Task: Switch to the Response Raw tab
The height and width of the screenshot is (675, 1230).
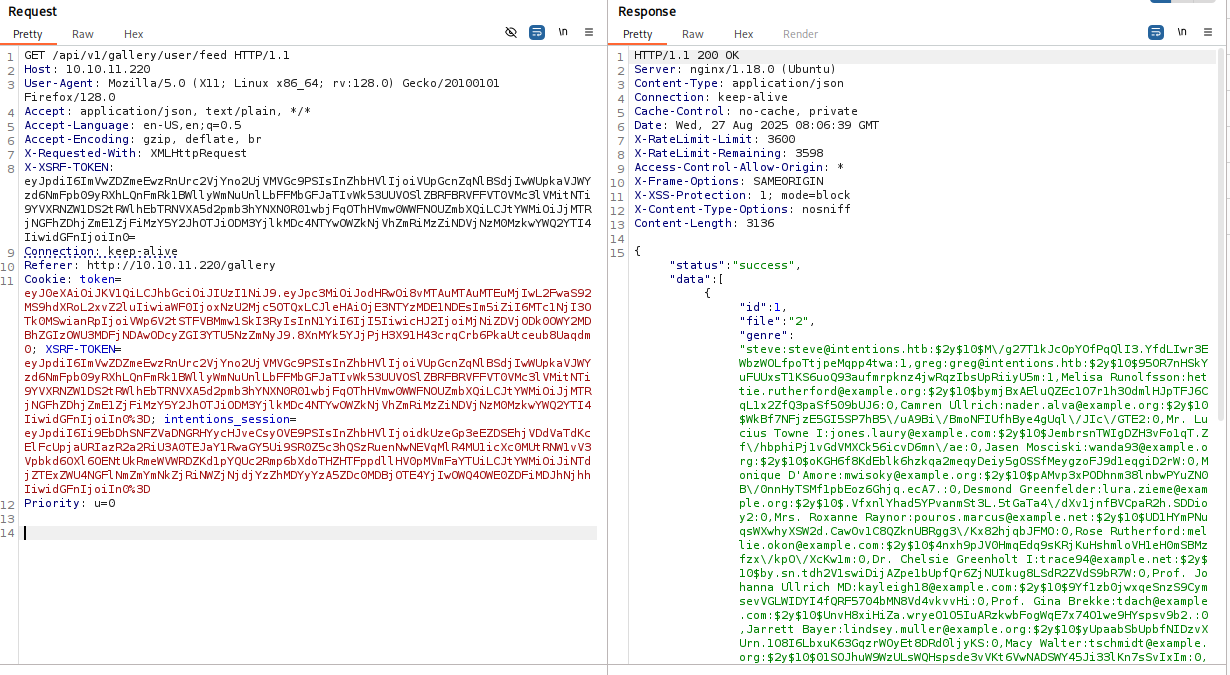Action: 693,34
